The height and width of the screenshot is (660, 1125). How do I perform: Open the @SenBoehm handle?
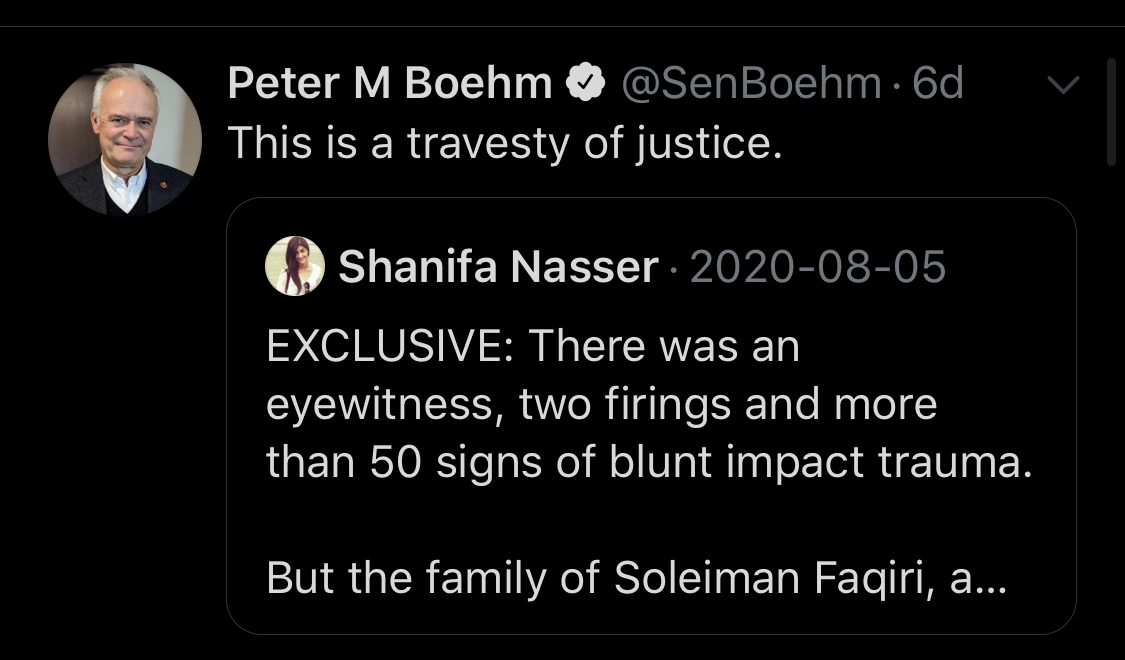[751, 85]
